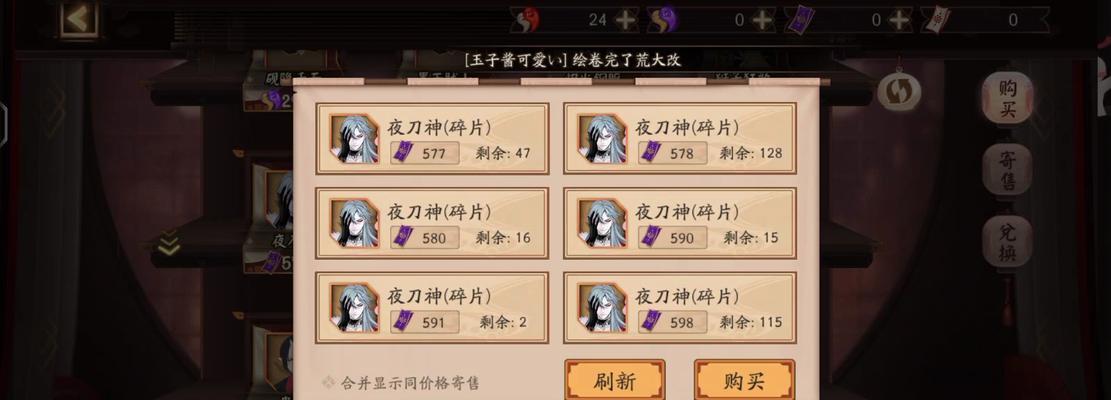Add more purple ticket currency
The width and height of the screenshot is (1111, 400).
coord(899,21)
